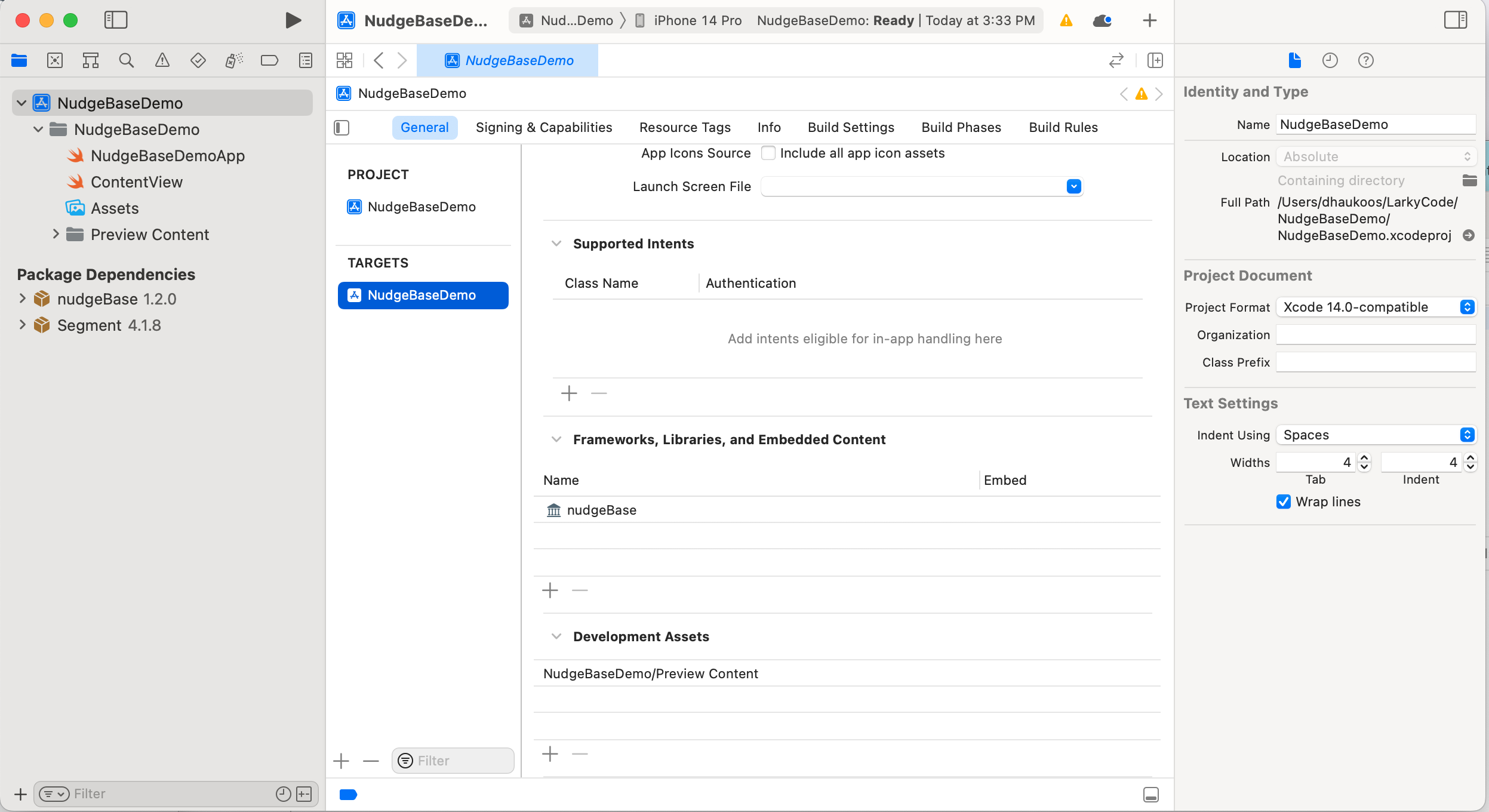Open the Signing & Capabilities tab

(543, 127)
